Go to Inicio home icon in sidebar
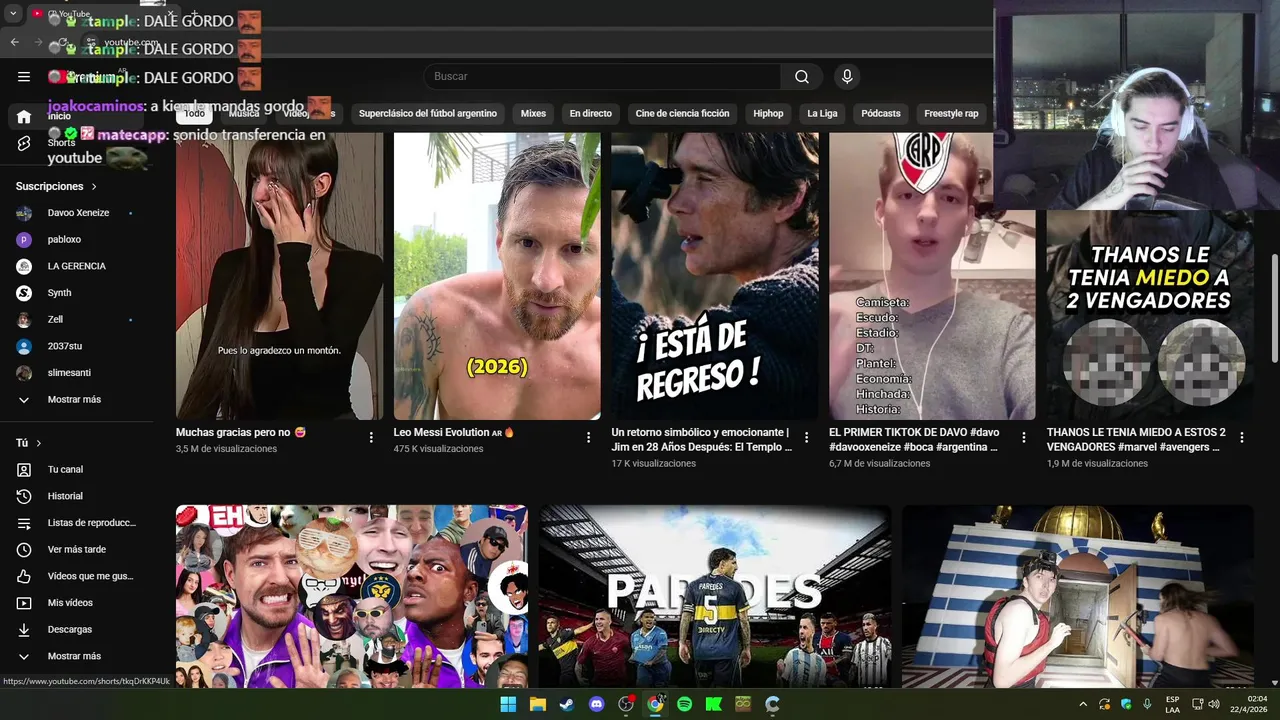 click(24, 117)
